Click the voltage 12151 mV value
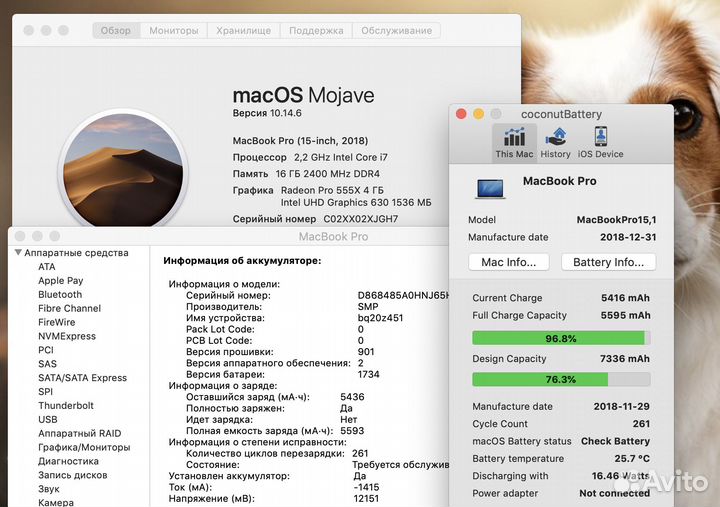The height and width of the screenshot is (507, 720). 366,498
